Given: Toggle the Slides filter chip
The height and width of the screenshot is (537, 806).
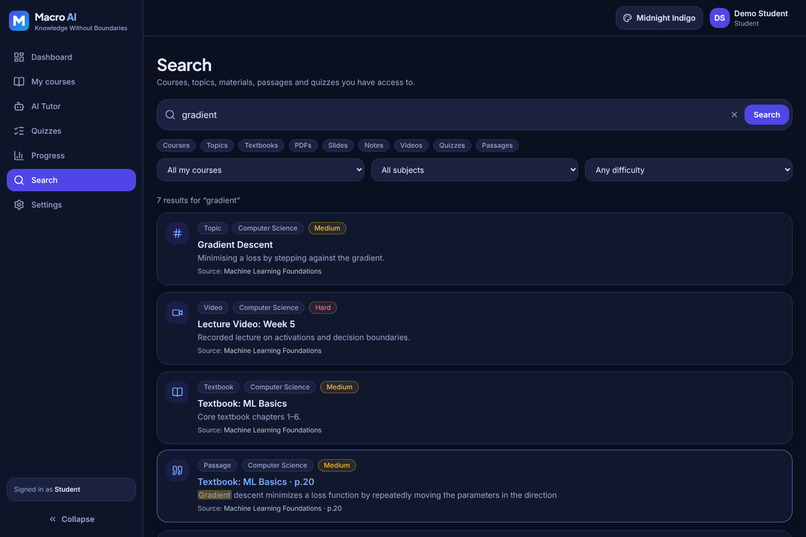Looking at the screenshot, I should click(338, 145).
